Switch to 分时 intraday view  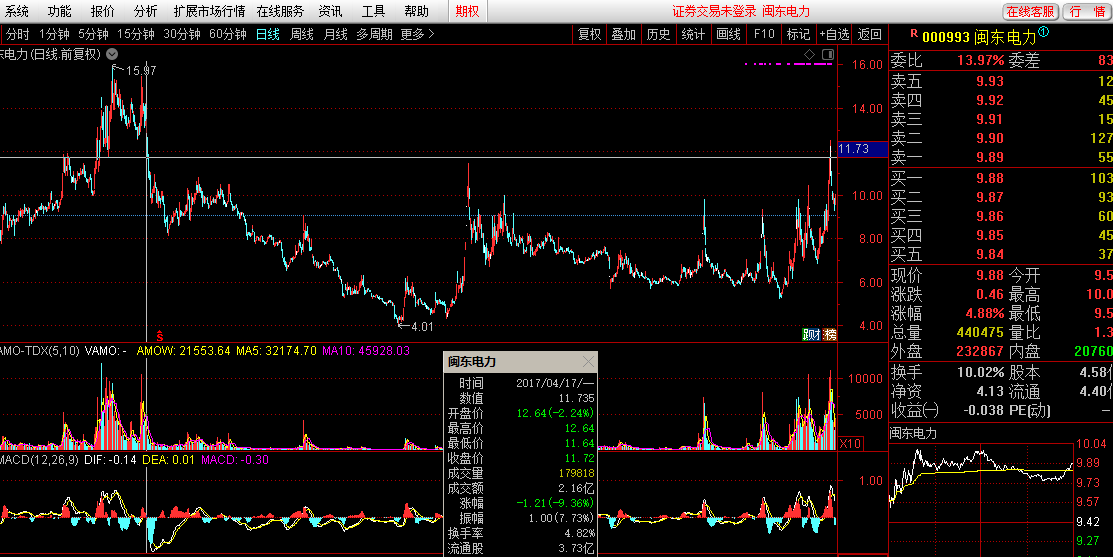pos(18,34)
